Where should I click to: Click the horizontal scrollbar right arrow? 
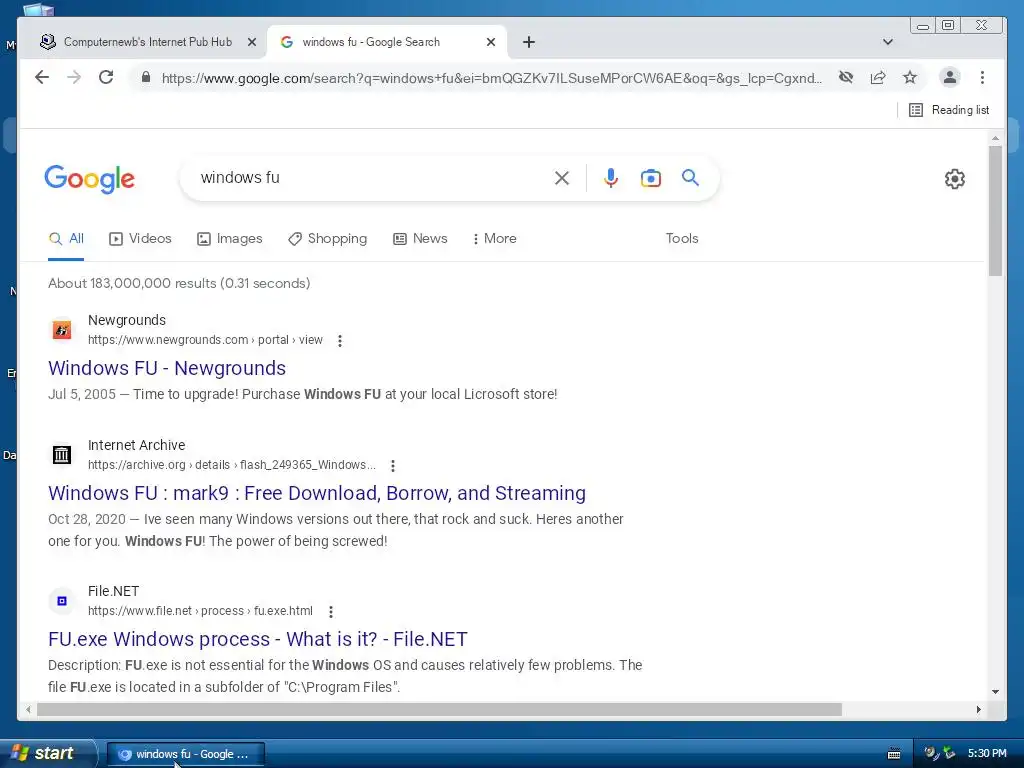(x=978, y=709)
